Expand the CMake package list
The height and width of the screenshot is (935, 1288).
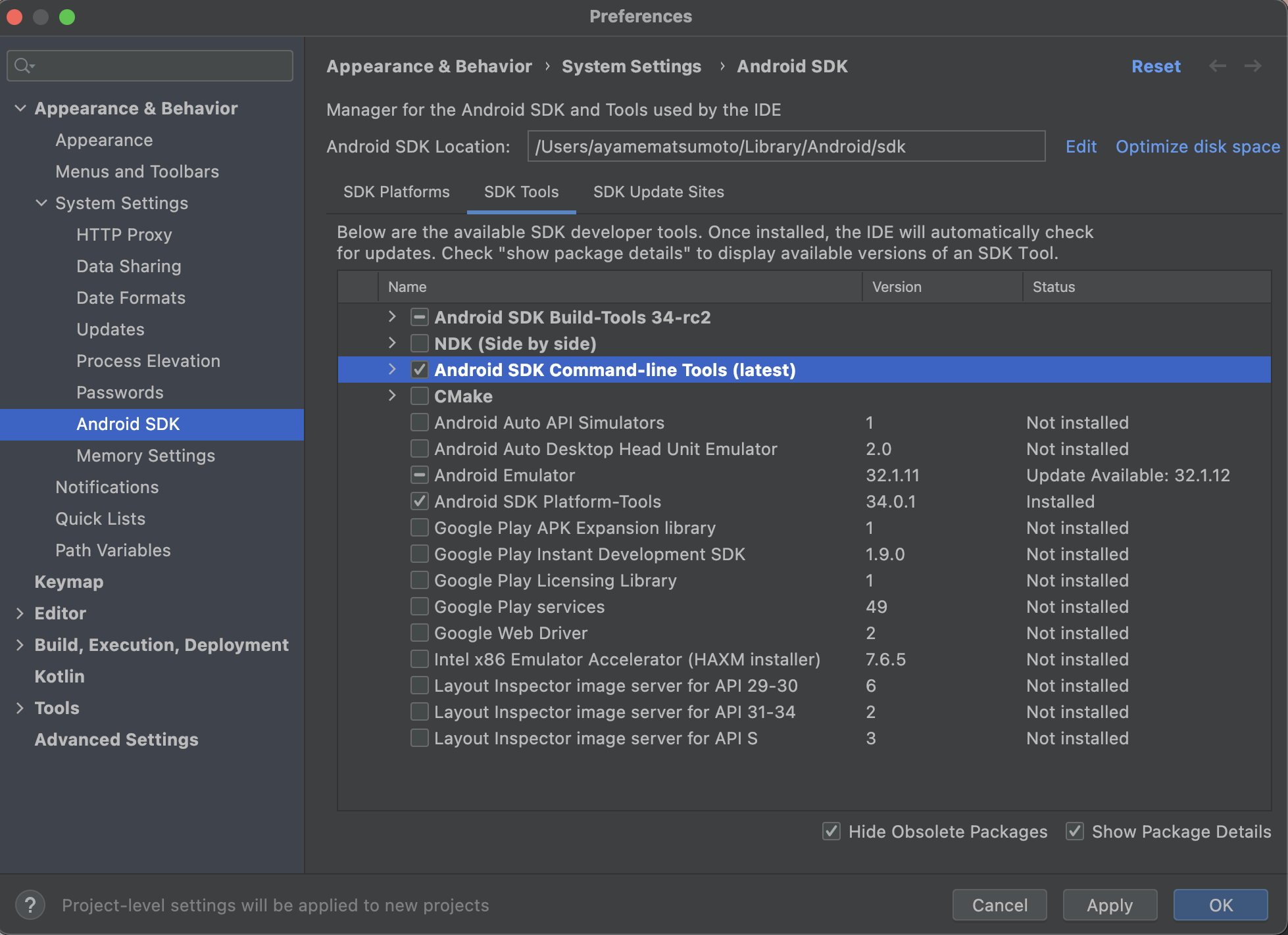coord(392,396)
